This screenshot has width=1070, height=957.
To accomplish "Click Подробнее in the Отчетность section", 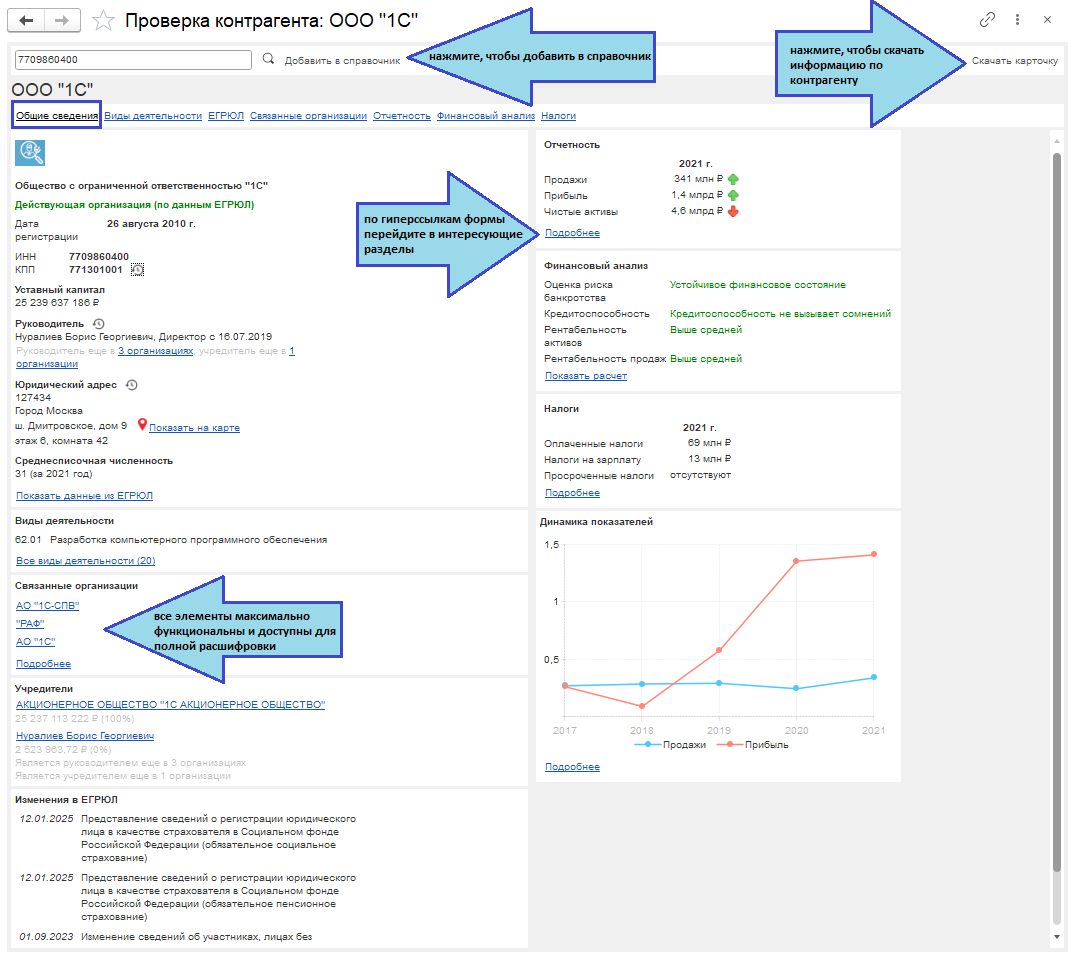I will tap(573, 233).
